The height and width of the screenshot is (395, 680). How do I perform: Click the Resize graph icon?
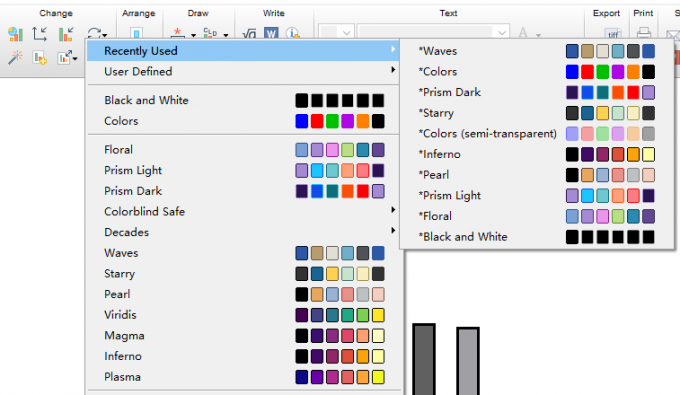(64, 57)
